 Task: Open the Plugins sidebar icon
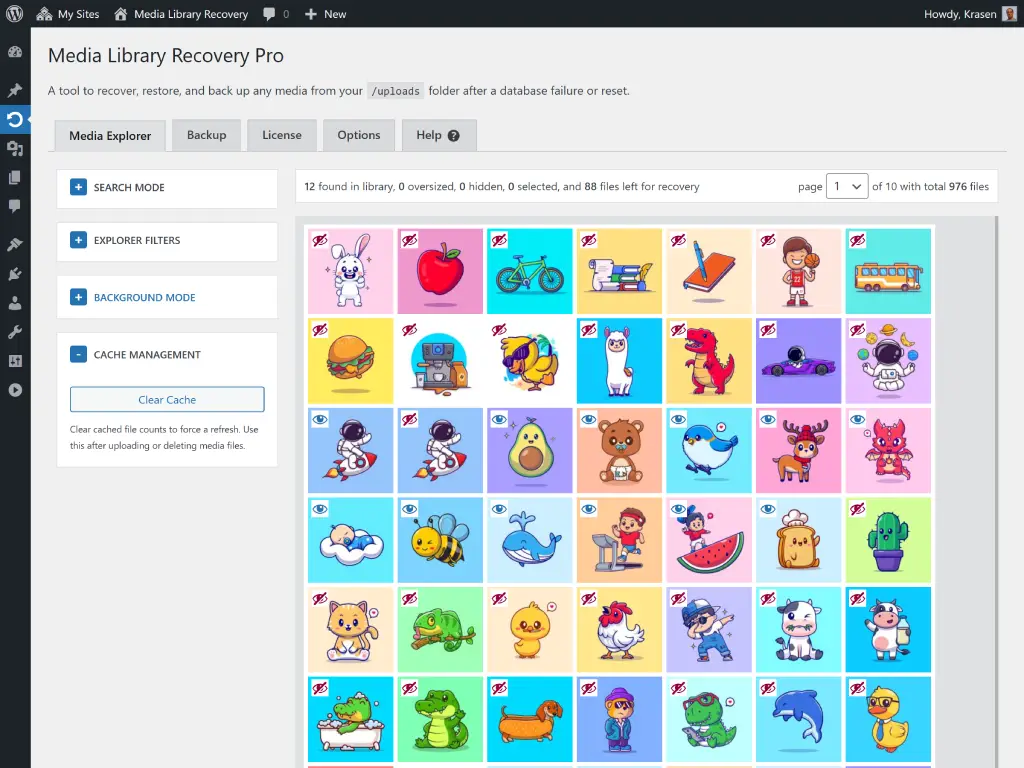click(x=17, y=273)
